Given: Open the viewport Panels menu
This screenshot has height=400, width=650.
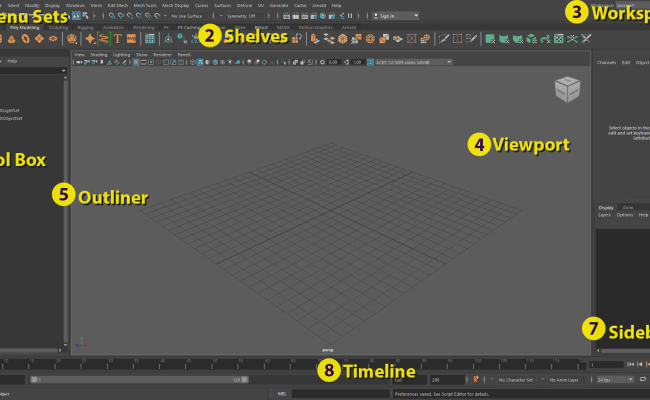Looking at the screenshot, I should tap(184, 55).
